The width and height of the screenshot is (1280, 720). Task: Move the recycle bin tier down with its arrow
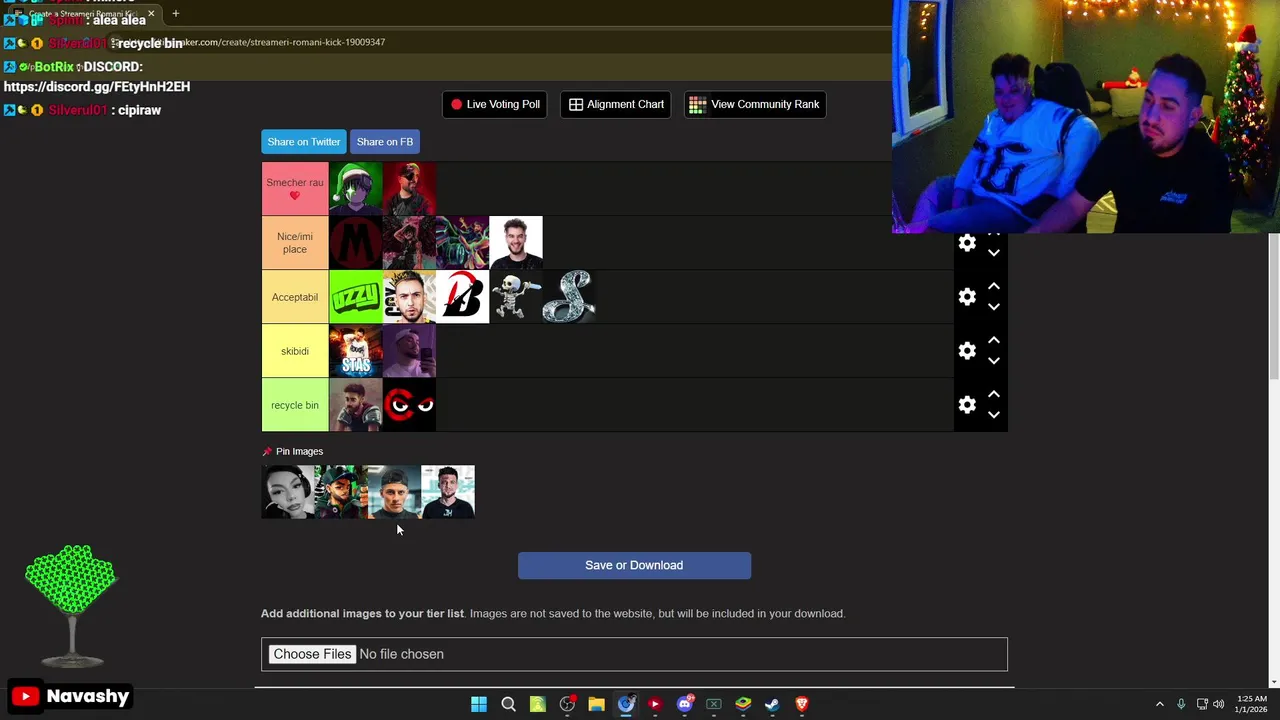(x=994, y=415)
